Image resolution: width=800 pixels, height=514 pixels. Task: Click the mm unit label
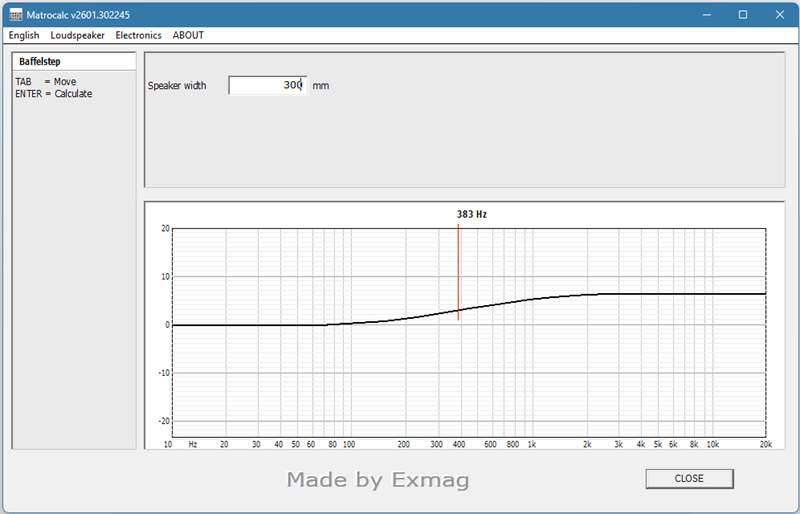[x=320, y=86]
